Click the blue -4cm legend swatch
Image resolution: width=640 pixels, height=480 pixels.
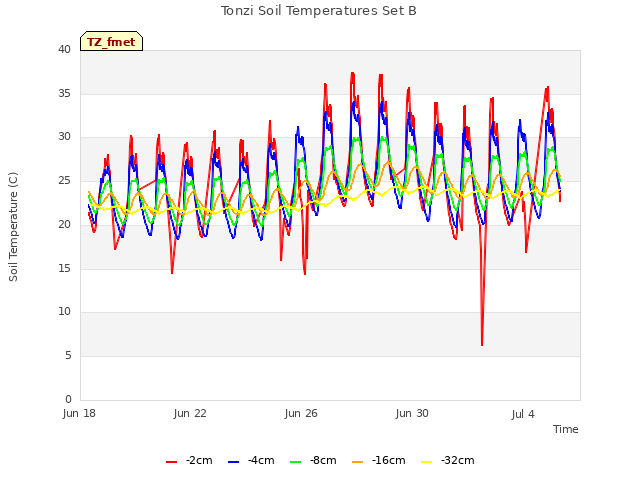pos(233,462)
